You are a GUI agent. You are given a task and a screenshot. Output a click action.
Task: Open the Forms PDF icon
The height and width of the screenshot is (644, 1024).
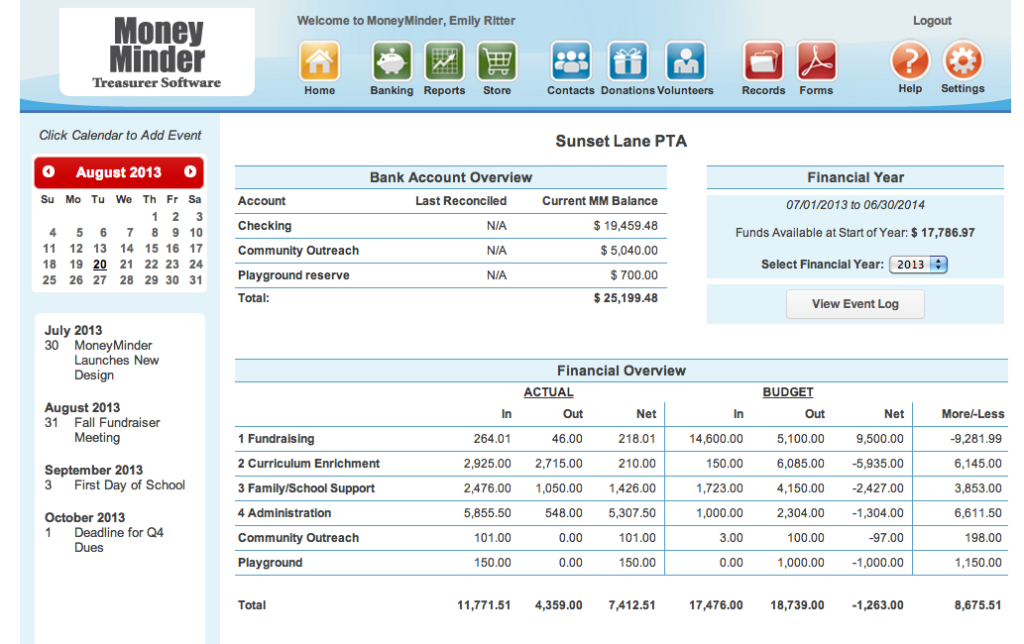click(x=816, y=61)
